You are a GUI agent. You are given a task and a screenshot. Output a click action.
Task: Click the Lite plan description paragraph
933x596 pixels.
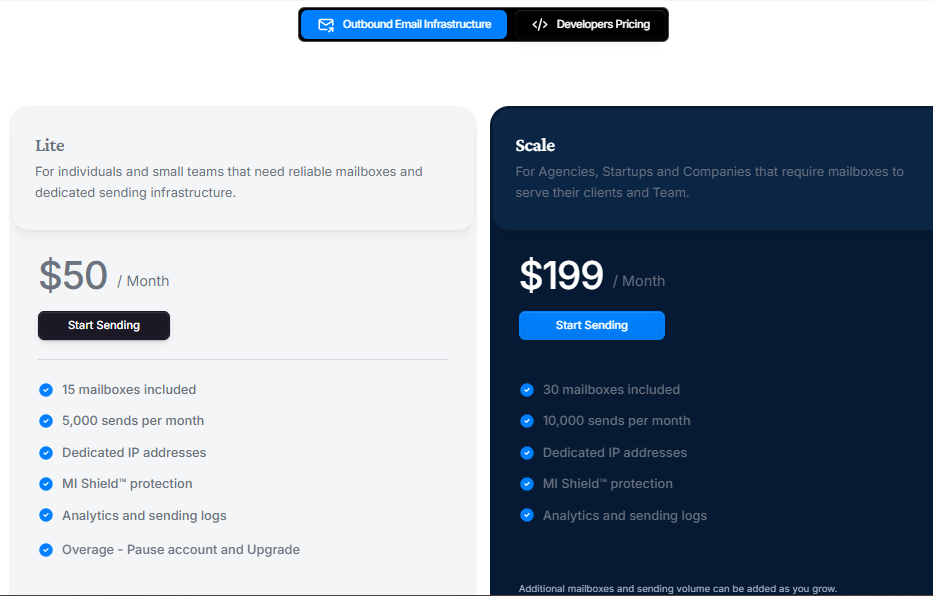click(229, 182)
